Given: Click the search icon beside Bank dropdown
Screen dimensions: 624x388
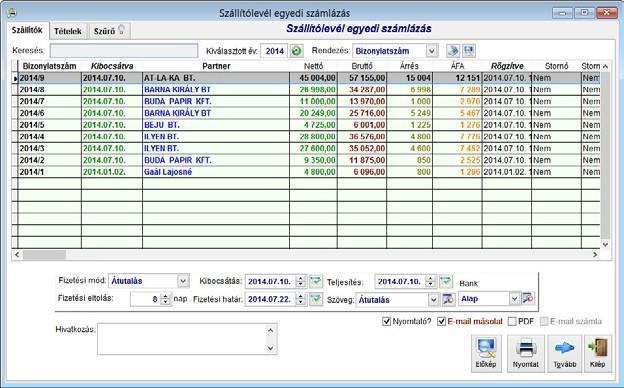Looking at the screenshot, I should click(x=528, y=298).
